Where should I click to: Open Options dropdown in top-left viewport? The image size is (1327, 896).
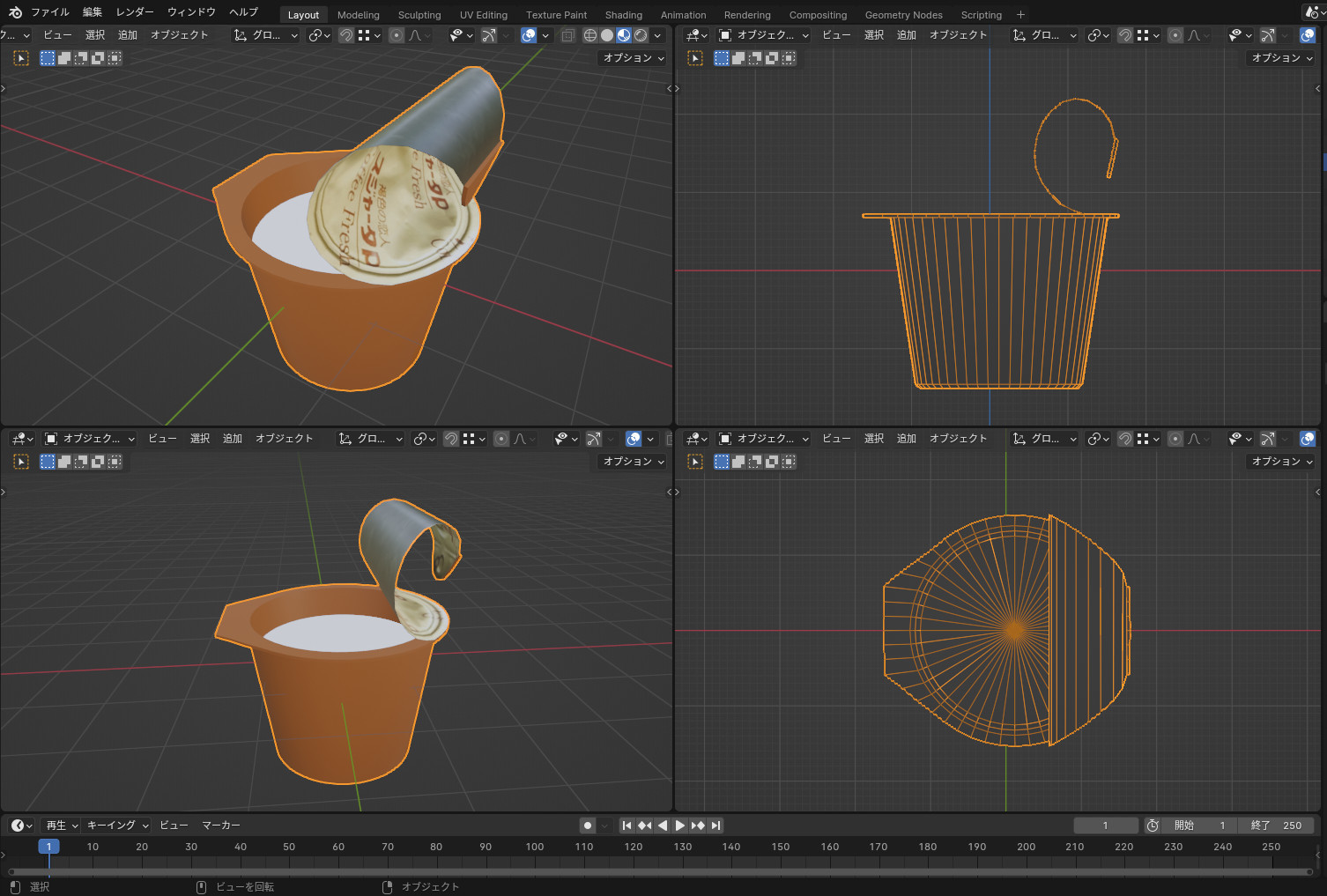pyautogui.click(x=634, y=58)
